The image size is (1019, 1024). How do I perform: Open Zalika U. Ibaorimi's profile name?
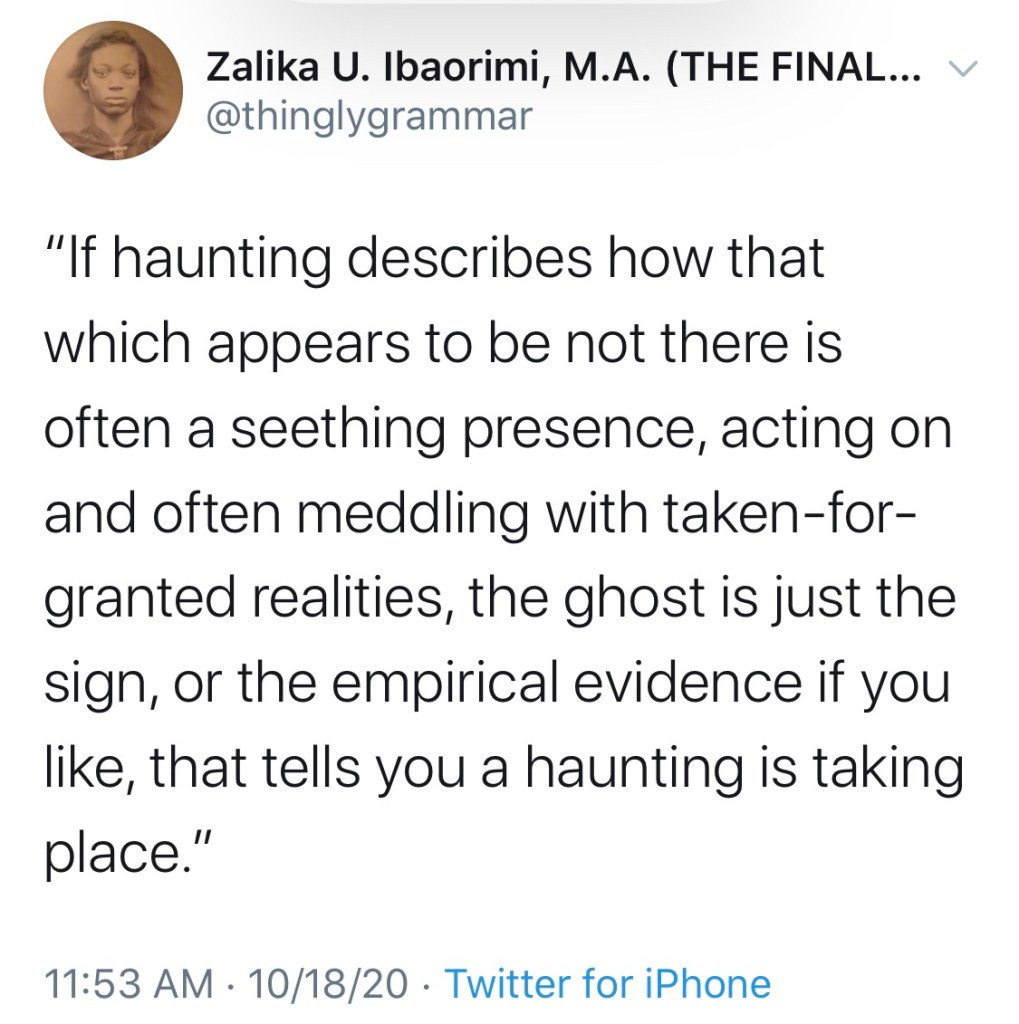tap(368, 70)
